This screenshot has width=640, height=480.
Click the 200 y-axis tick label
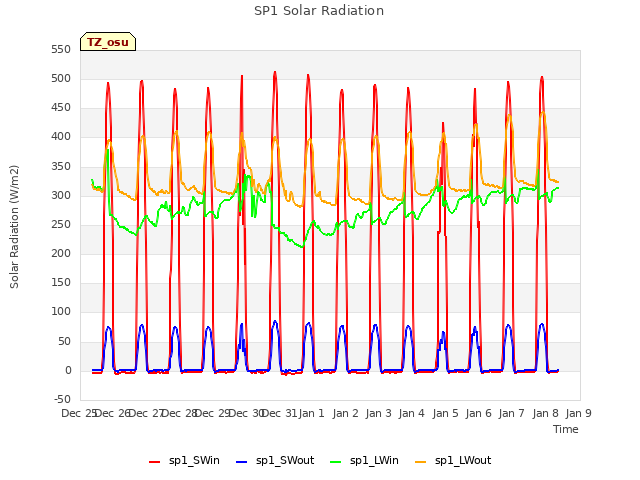(x=61, y=253)
